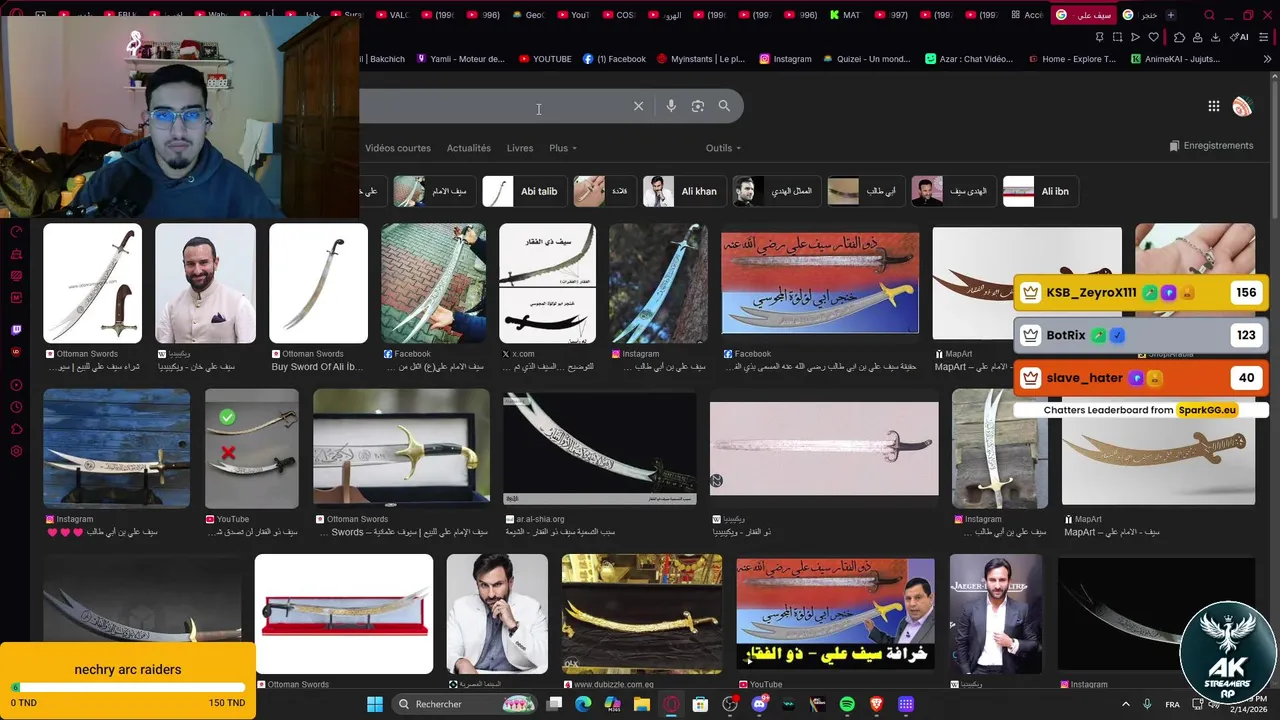Open the Instagram bookmark
1280x720 pixels.
click(x=785, y=59)
